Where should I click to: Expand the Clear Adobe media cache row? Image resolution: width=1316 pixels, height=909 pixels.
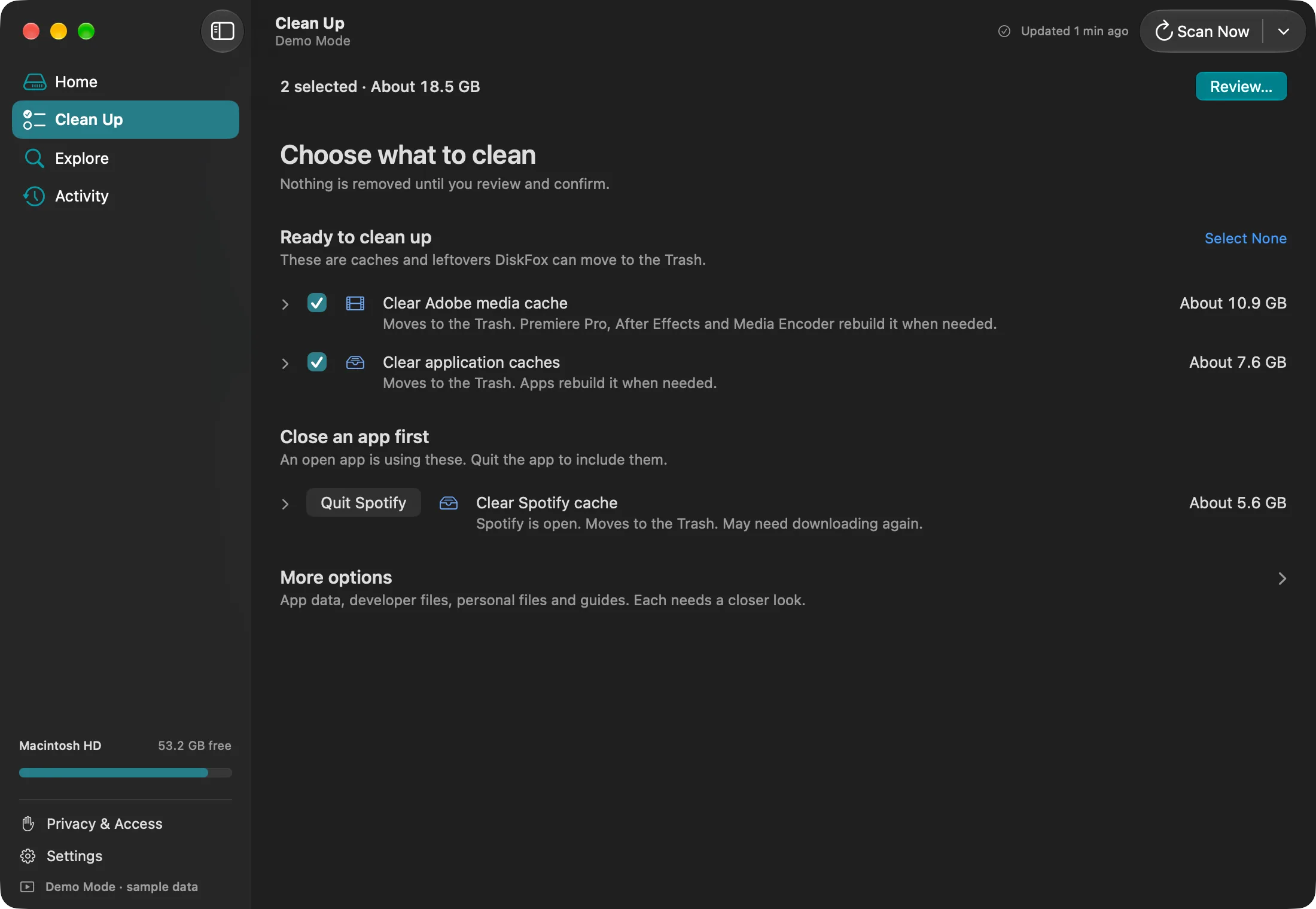[x=285, y=304]
